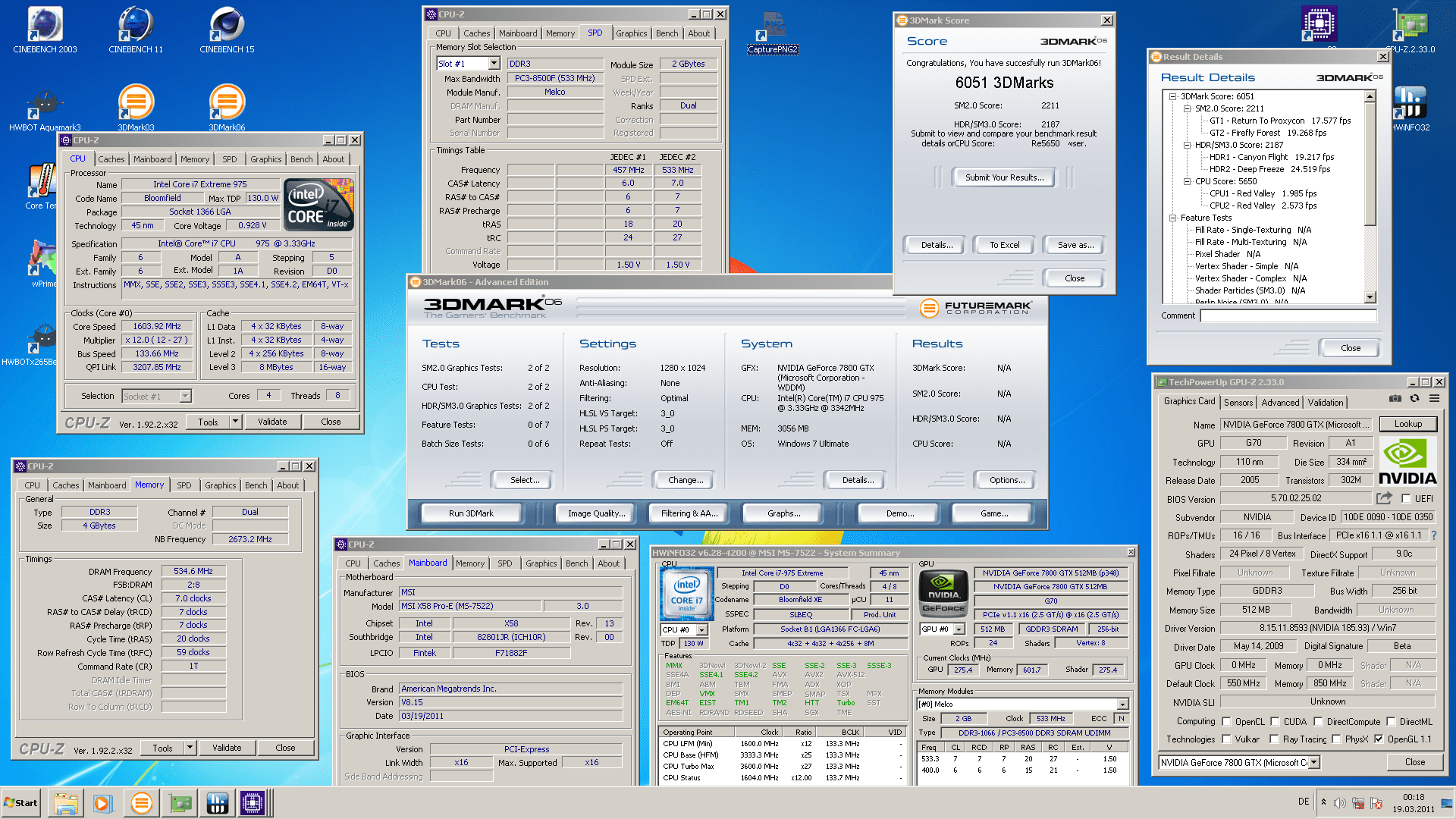
Task: Open the CINEBENCH 15 desktop shortcut
Action: 227,30
